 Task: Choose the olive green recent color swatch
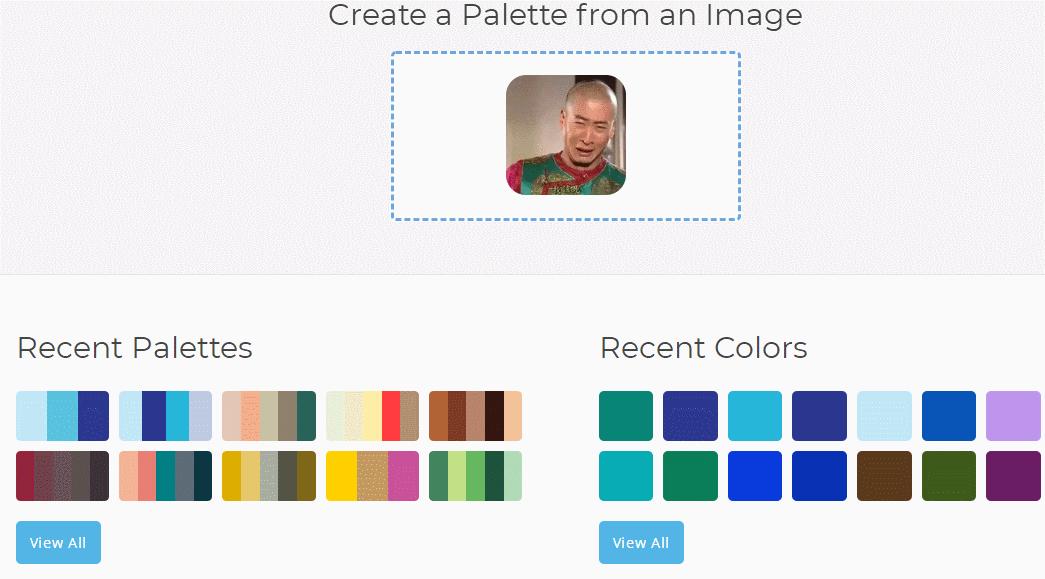[949, 476]
